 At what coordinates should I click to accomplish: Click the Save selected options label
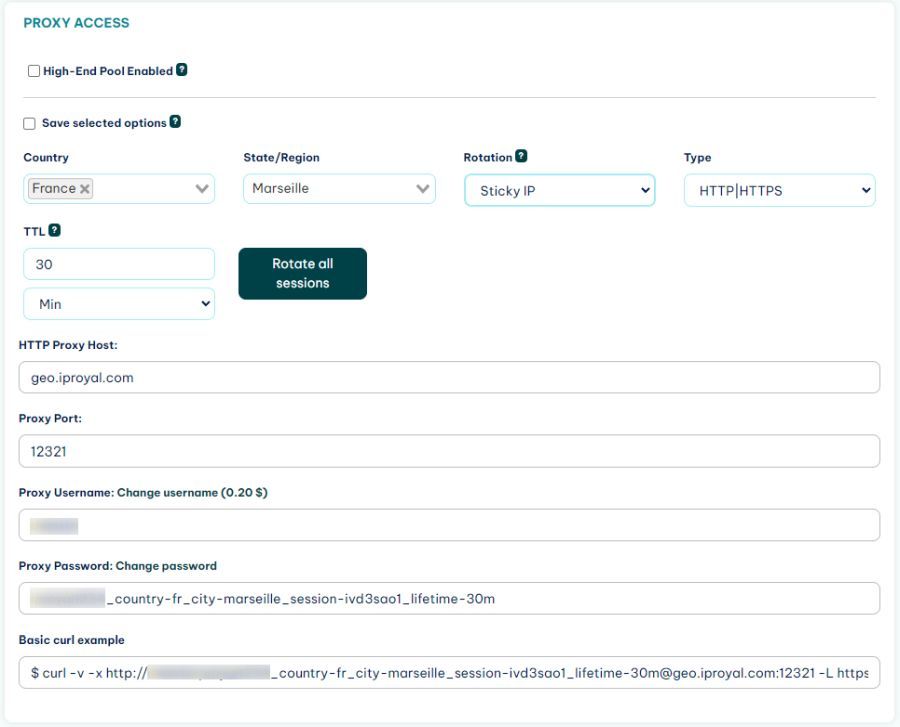pyautogui.click(x=104, y=123)
